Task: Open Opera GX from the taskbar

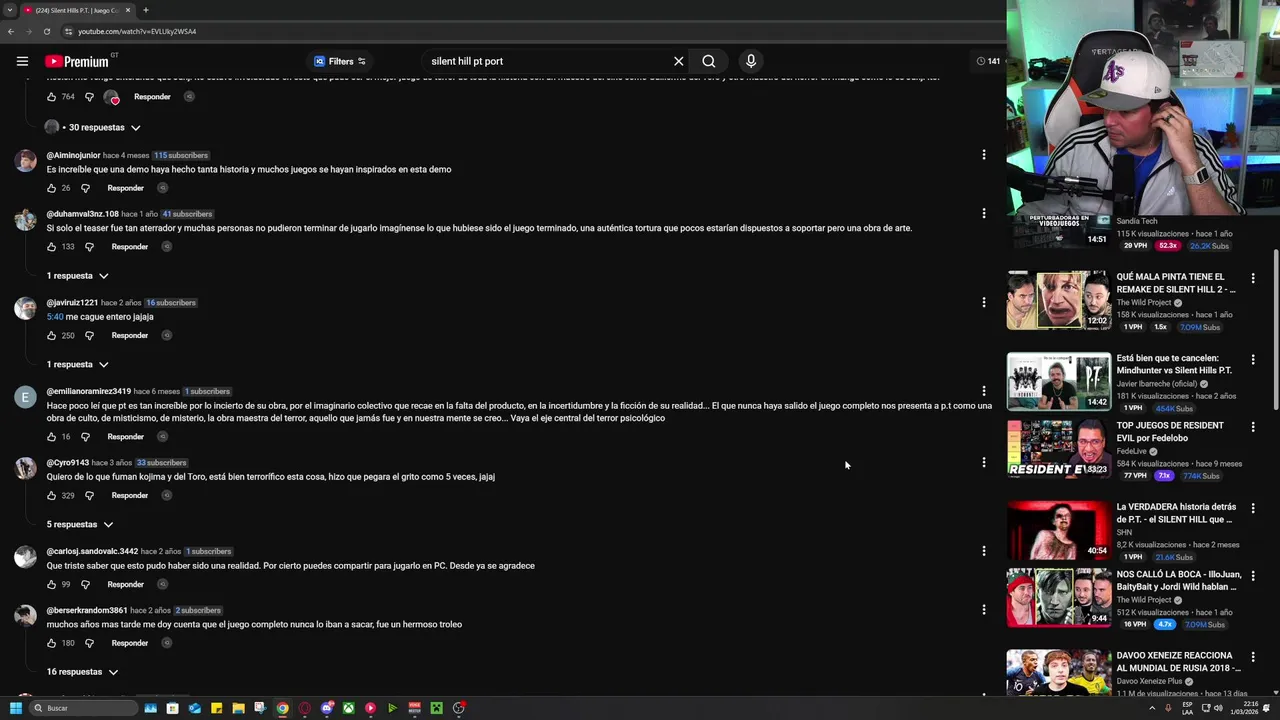Action: 305,708
